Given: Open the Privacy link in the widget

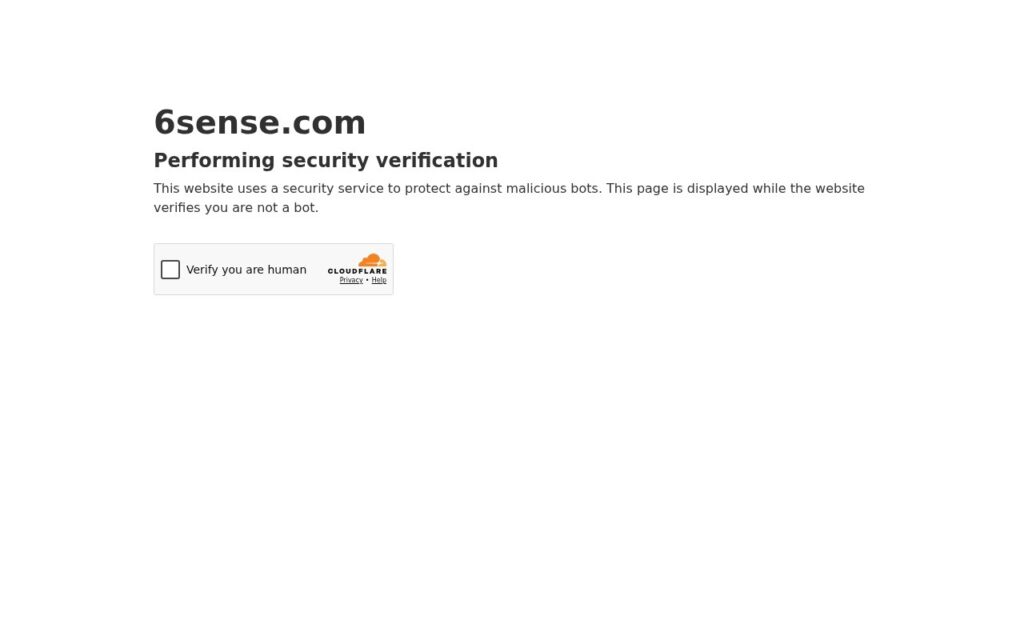Looking at the screenshot, I should point(351,280).
